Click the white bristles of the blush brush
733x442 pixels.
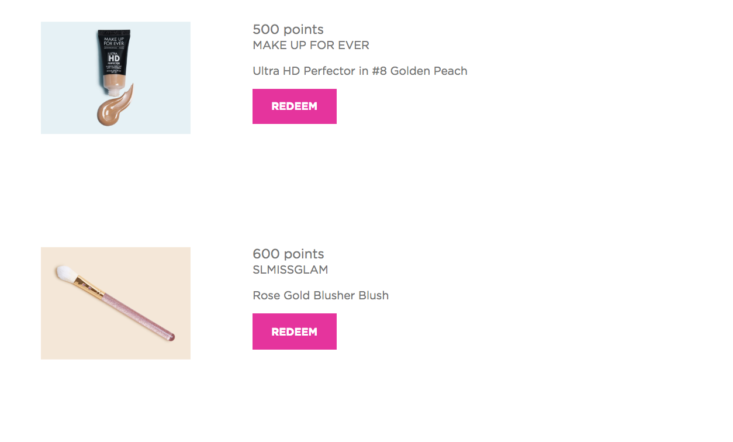[x=66, y=273]
